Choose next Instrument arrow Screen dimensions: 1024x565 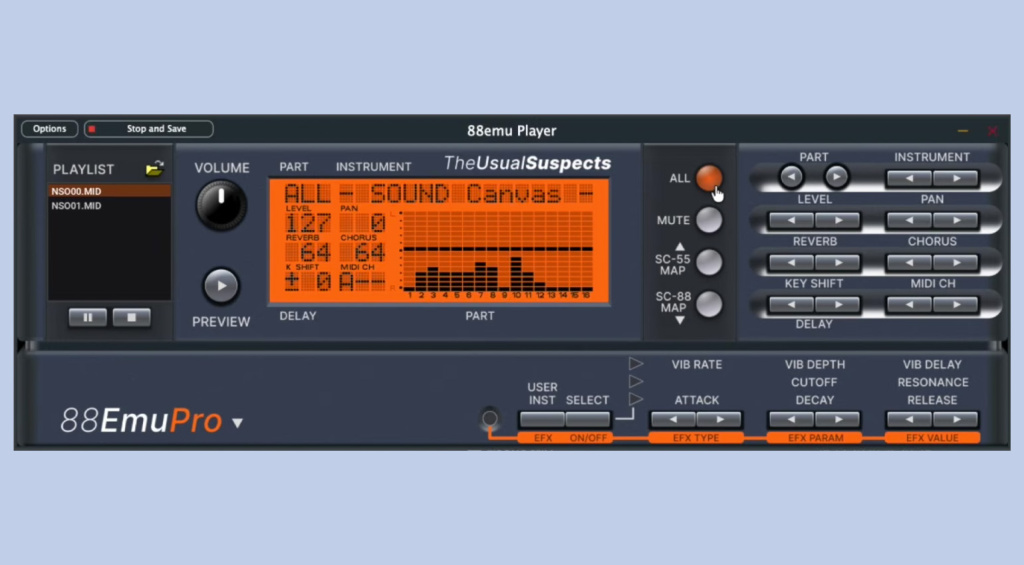coord(955,178)
